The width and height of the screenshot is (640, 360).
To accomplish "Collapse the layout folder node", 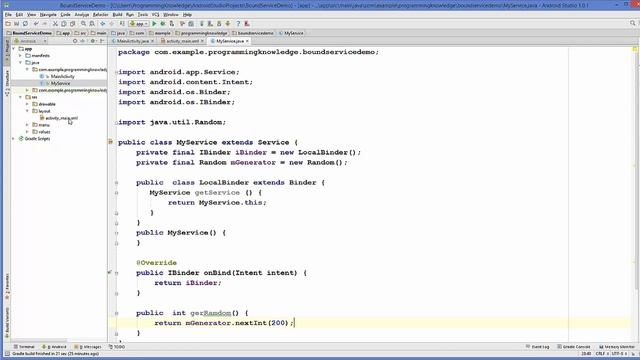I will click(27, 111).
